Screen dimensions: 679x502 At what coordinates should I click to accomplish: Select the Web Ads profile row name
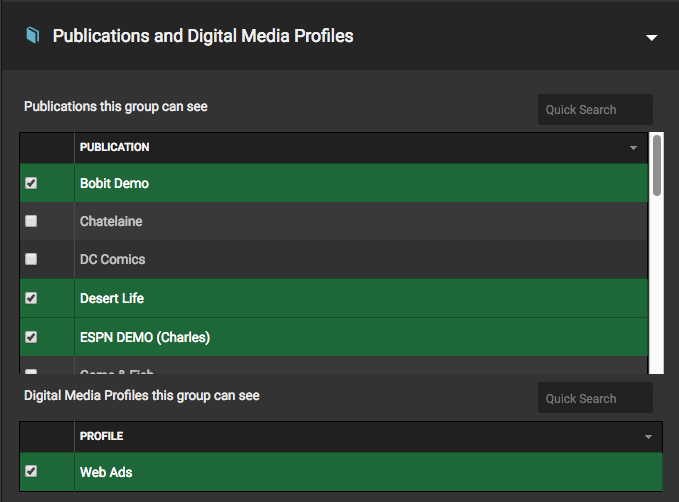click(x=105, y=471)
